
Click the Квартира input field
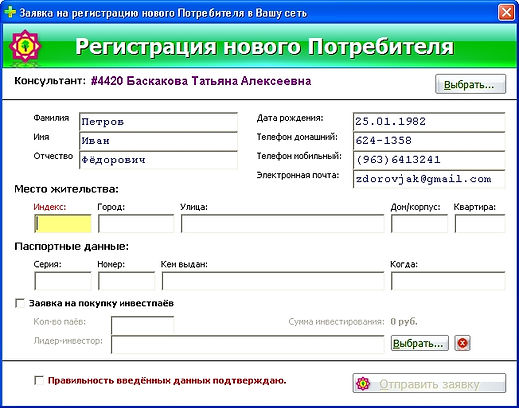480,223
